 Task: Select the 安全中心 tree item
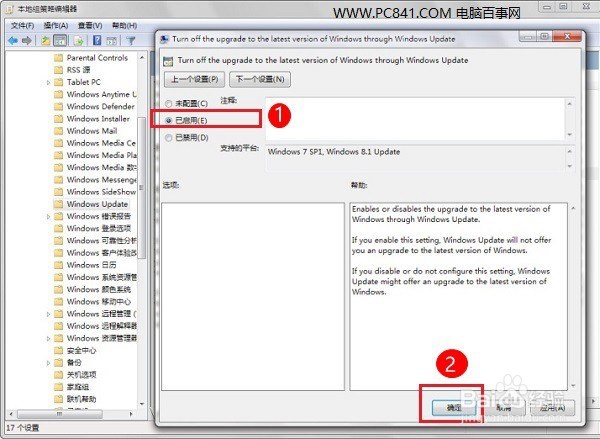(82, 351)
